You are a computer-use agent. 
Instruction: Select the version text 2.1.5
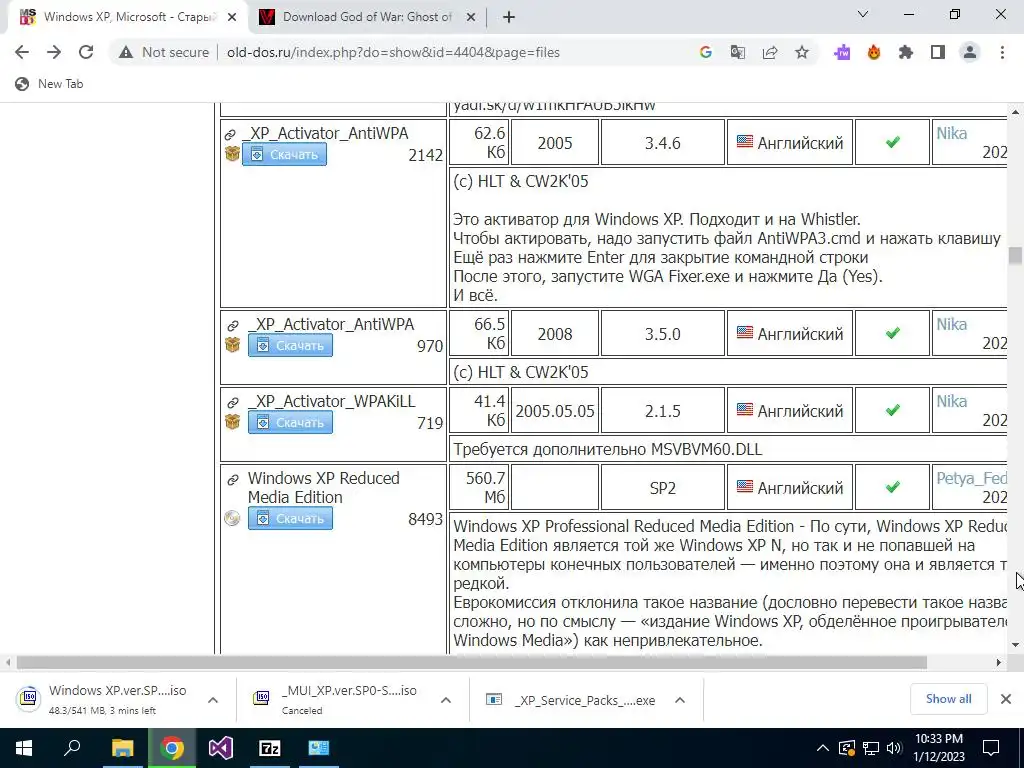pos(662,411)
